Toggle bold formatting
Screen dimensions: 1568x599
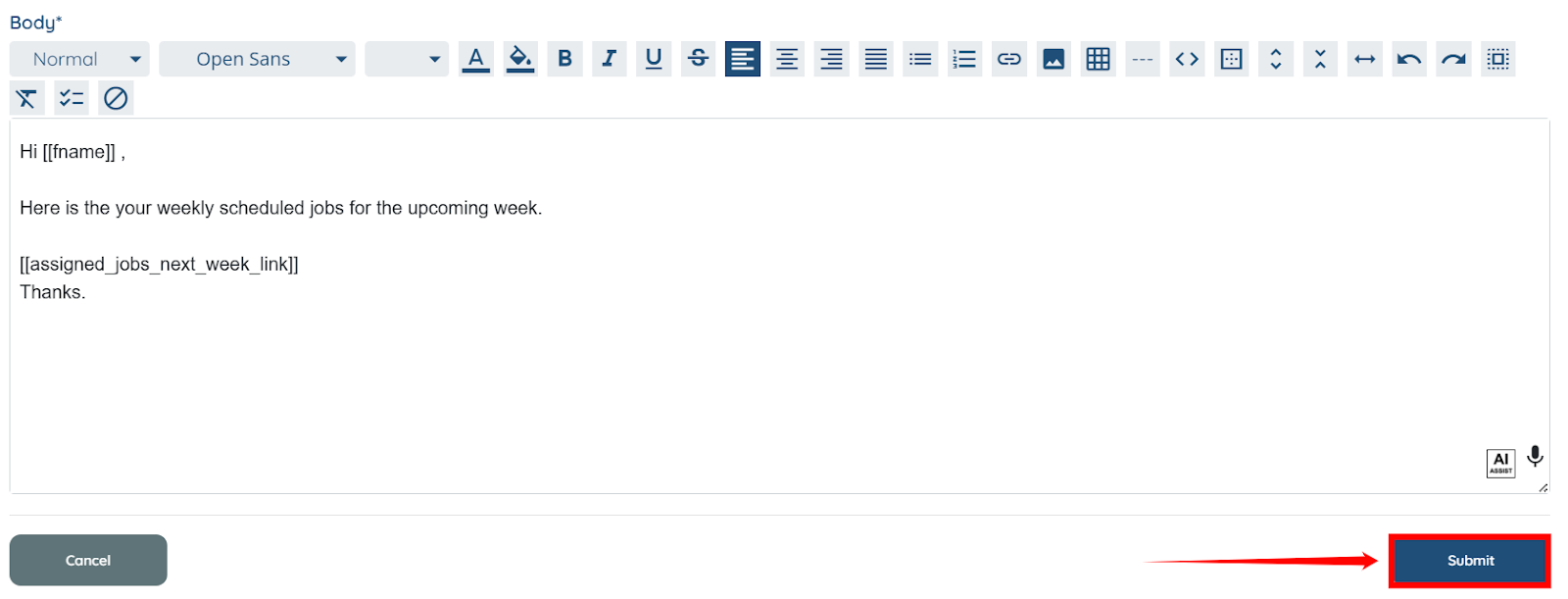564,59
